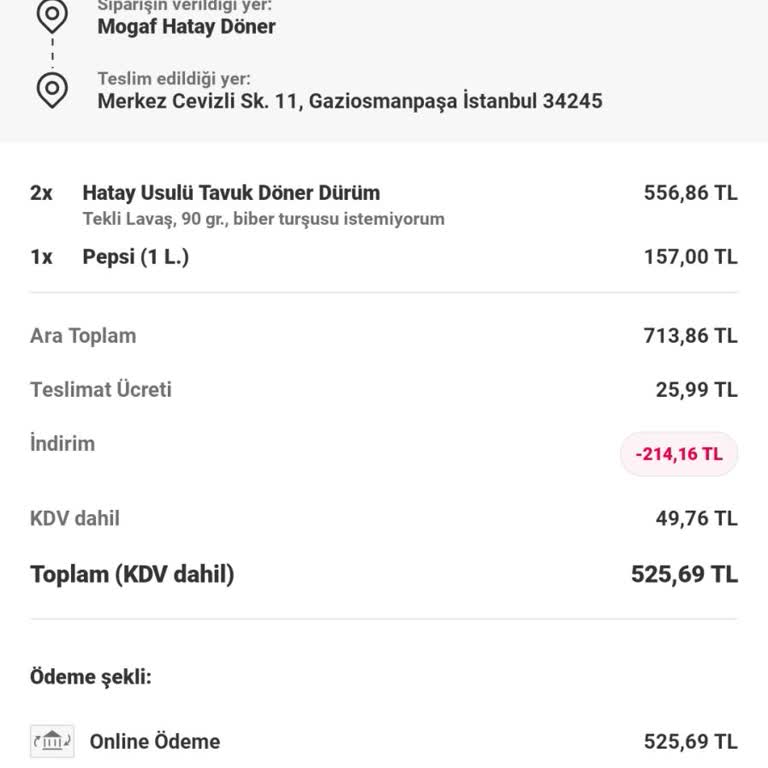Click the Teslimat Ücreti label
768x768 pixels.
coord(101,390)
